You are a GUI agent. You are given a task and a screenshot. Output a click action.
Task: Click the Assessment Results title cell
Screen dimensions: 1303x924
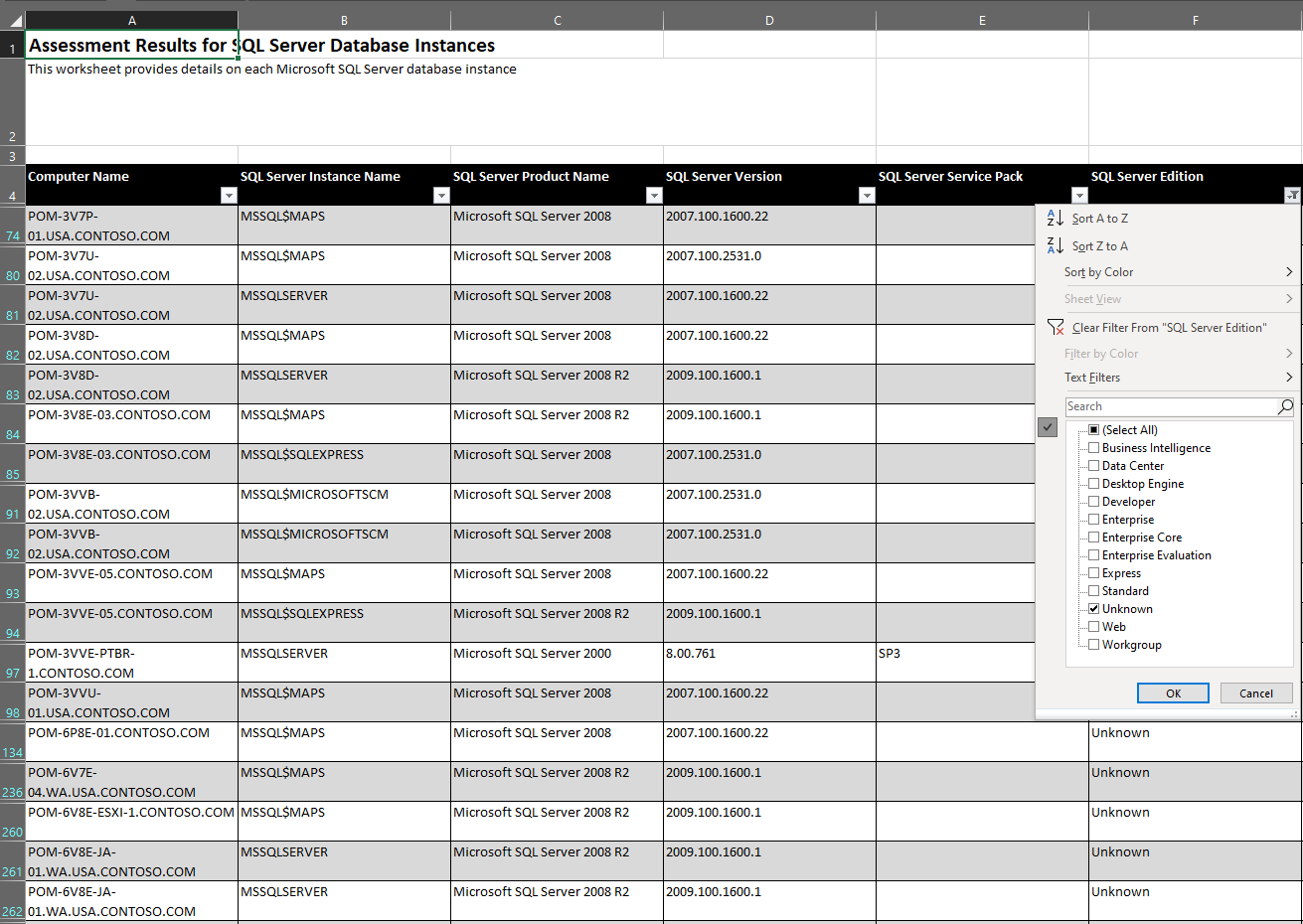(132, 45)
